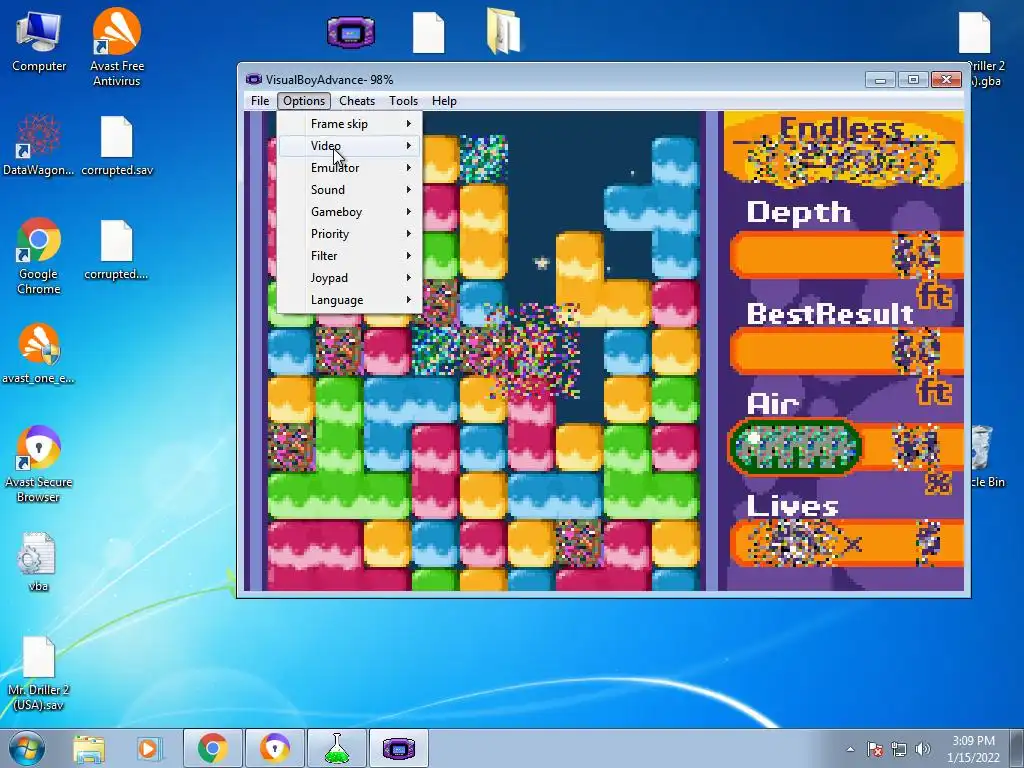Show hidden tray icons arrow
1024x768 pixels.
pyautogui.click(x=850, y=749)
